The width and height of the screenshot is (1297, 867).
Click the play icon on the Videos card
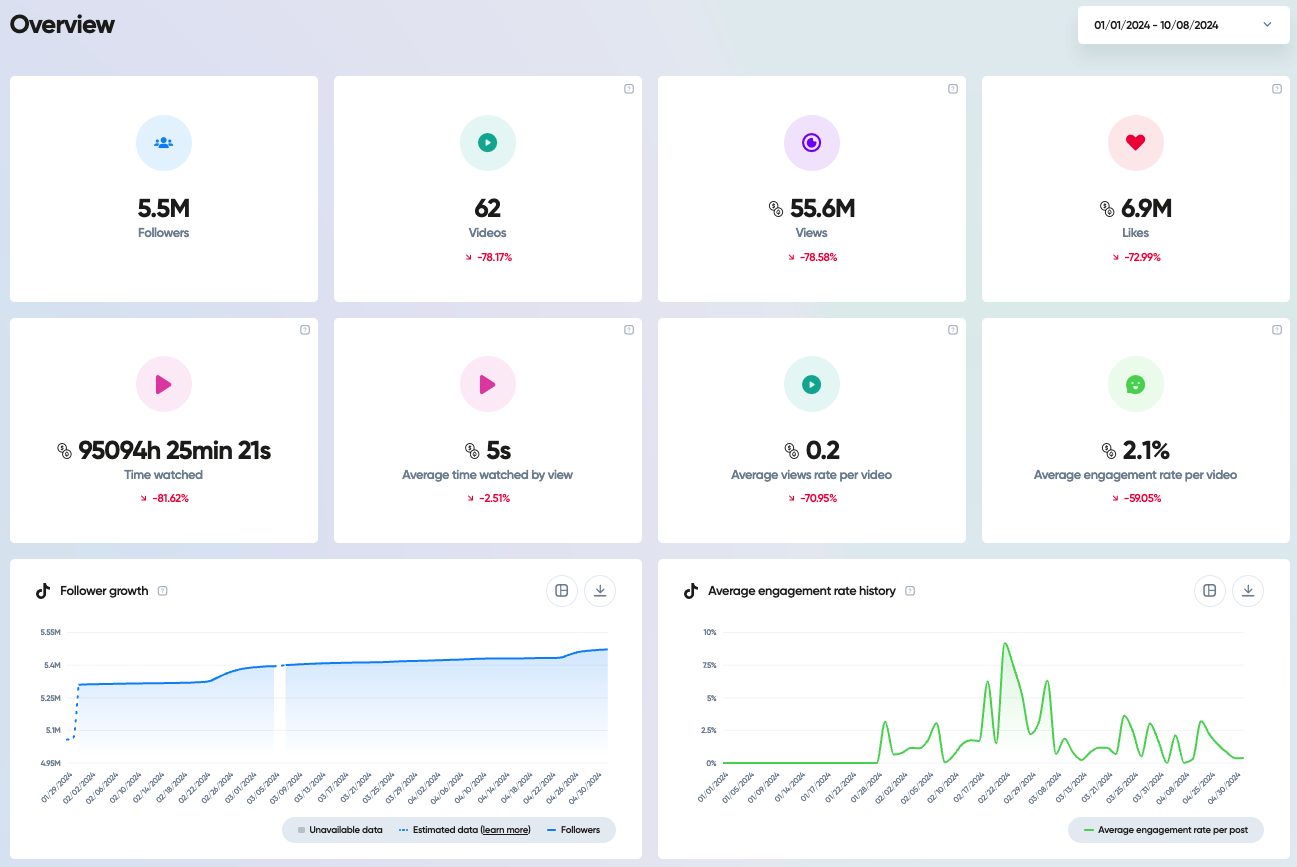(487, 143)
